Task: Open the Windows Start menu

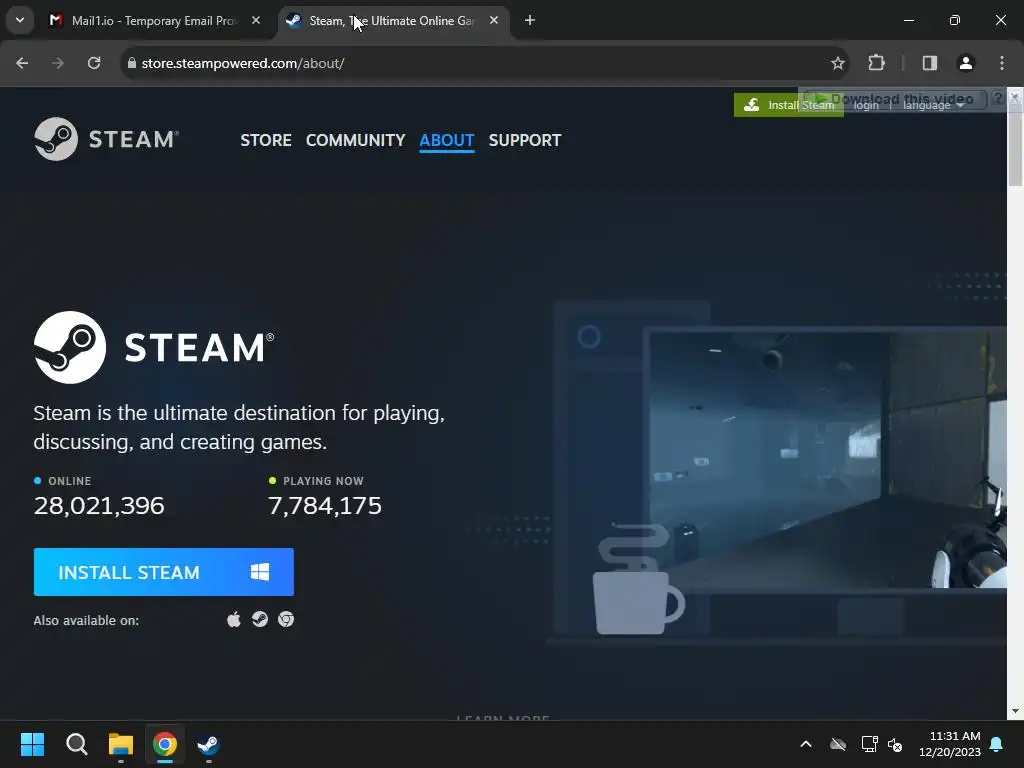Action: pos(32,744)
